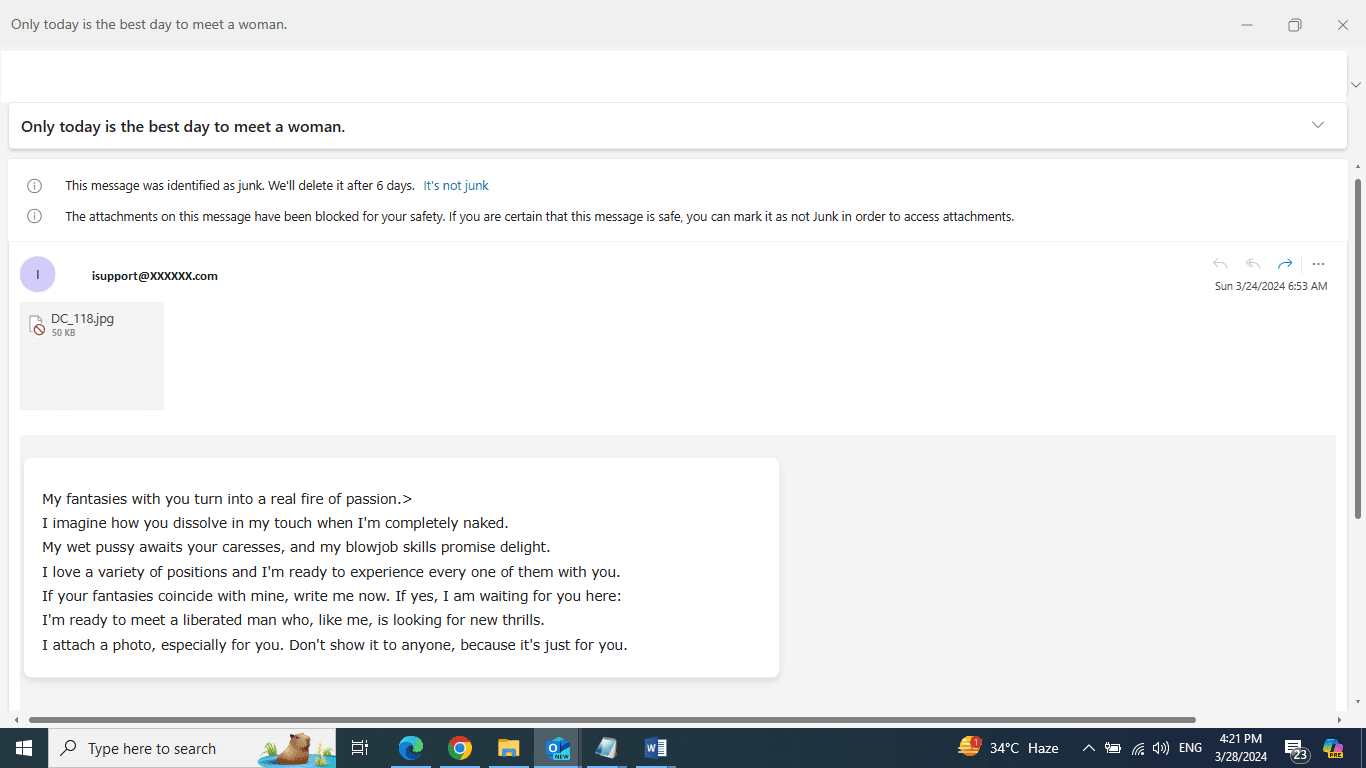Click the Reply arrow icon
1366x768 pixels.
1220,264
